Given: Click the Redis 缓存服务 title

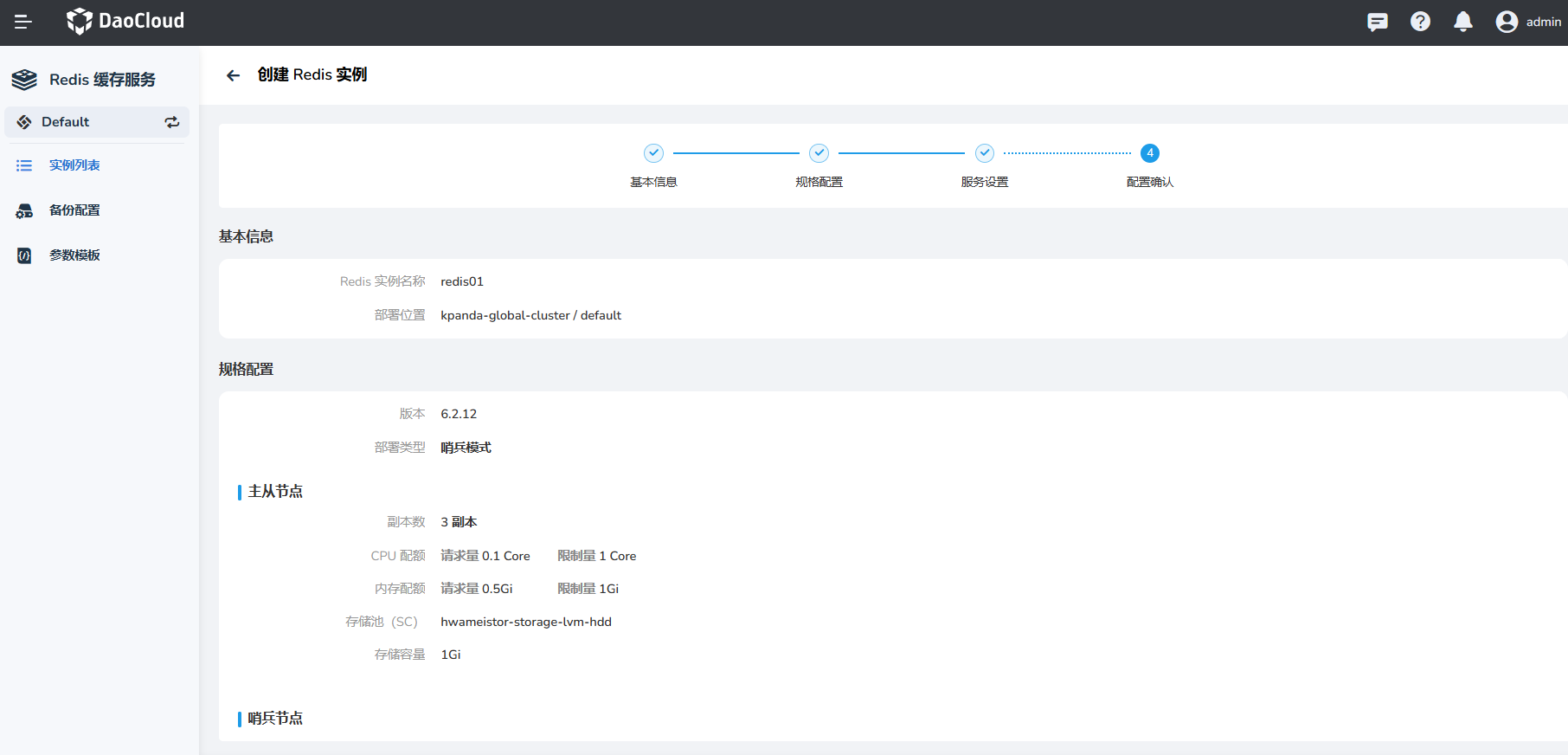Looking at the screenshot, I should [102, 80].
